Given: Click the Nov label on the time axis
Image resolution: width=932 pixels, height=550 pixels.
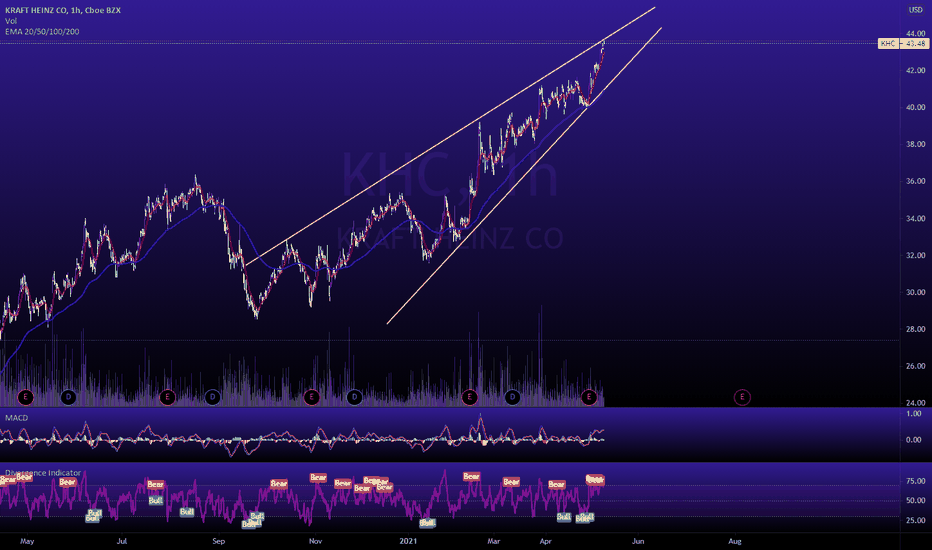Looking at the screenshot, I should point(316,541).
